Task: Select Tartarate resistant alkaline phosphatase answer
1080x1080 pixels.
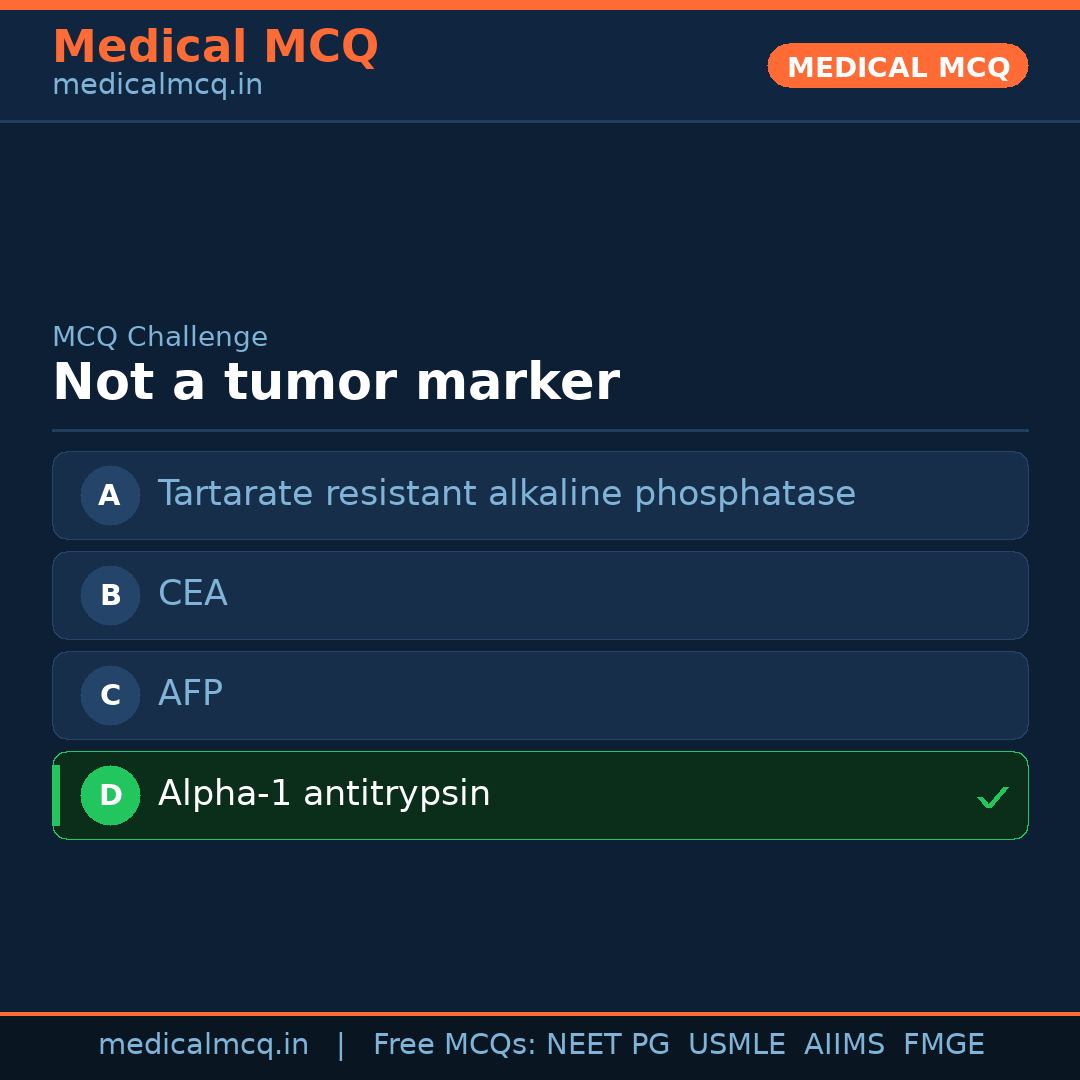Action: 506,494
